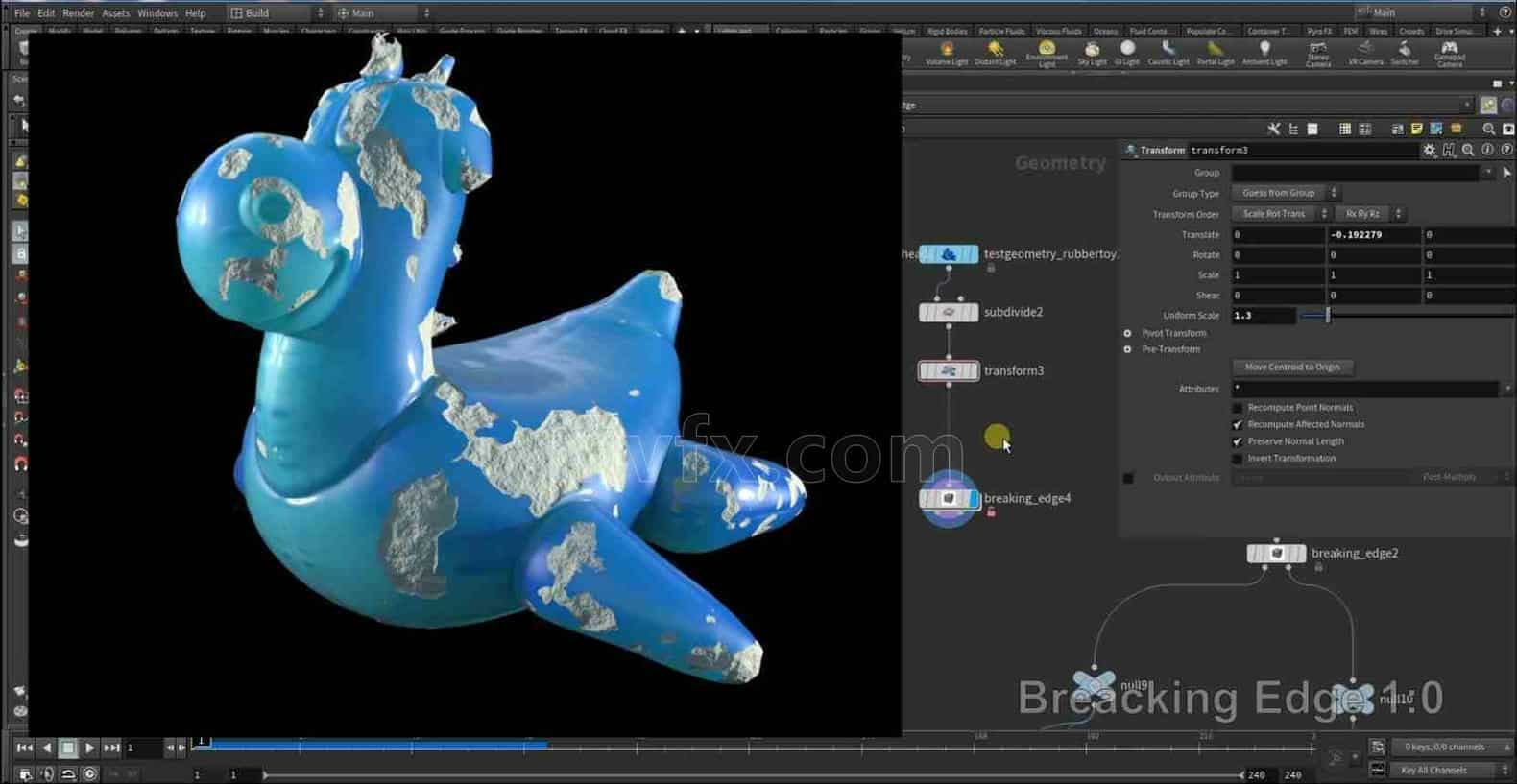Click the parameter search magnifier icon
The height and width of the screenshot is (784, 1517).
[1468, 150]
